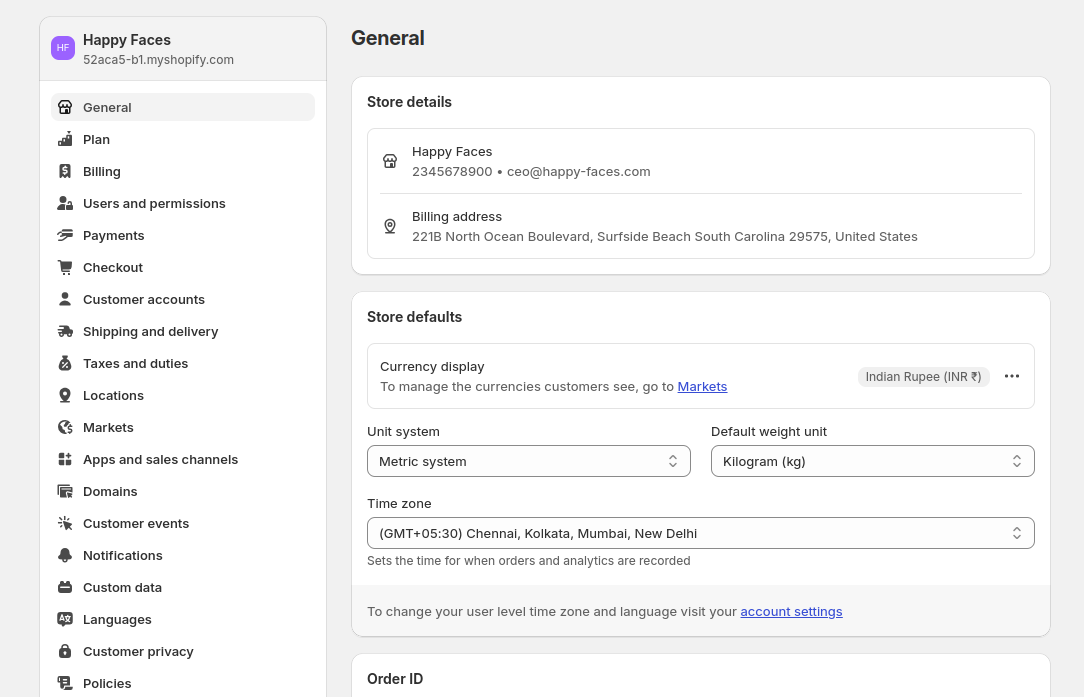The image size is (1084, 697).
Task: Click the HF store avatar
Action: coord(63,48)
